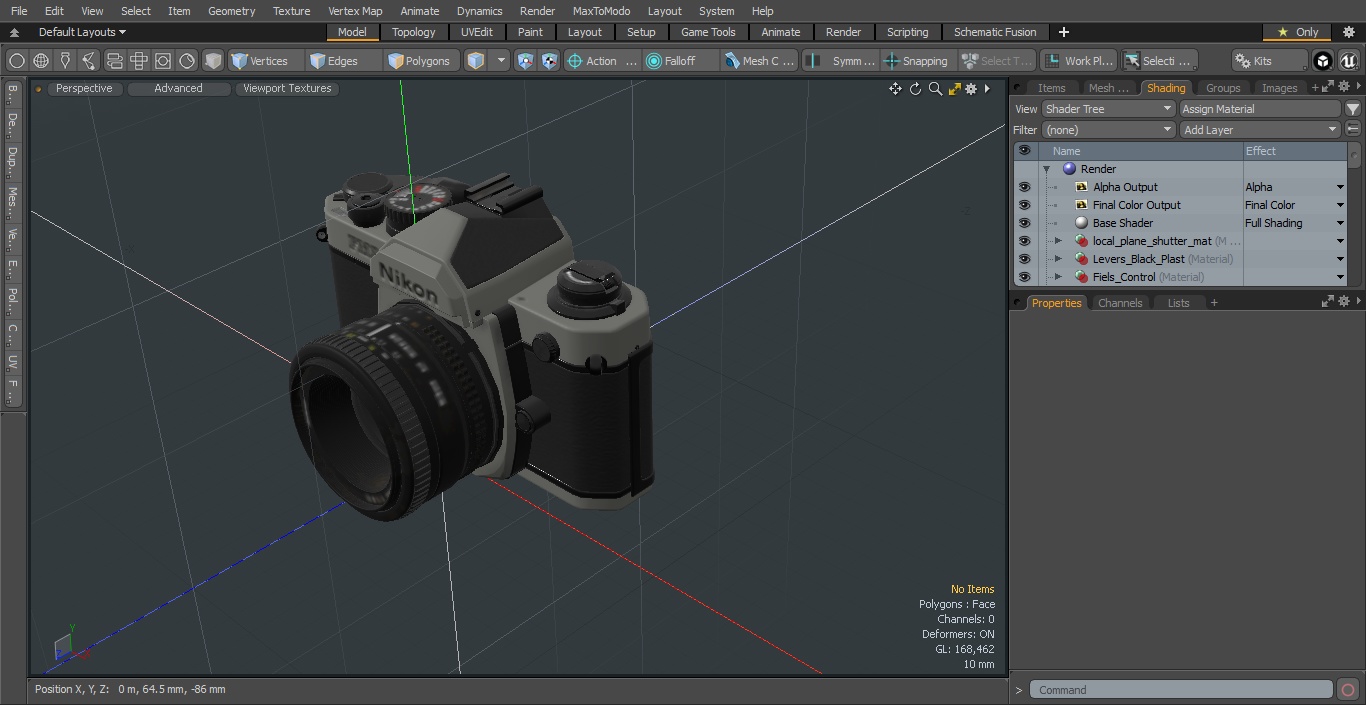Click the Properties panel's gear icon
1366x705 pixels.
pos(1345,302)
